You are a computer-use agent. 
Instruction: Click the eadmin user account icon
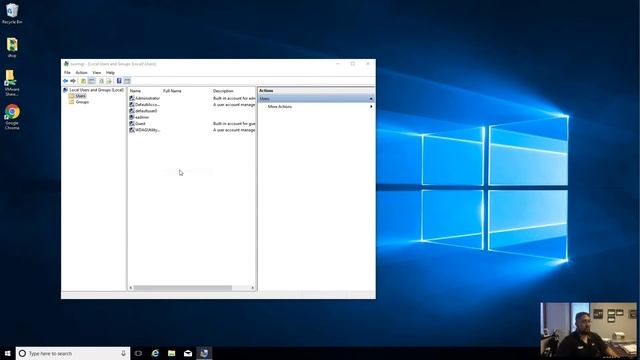point(132,117)
